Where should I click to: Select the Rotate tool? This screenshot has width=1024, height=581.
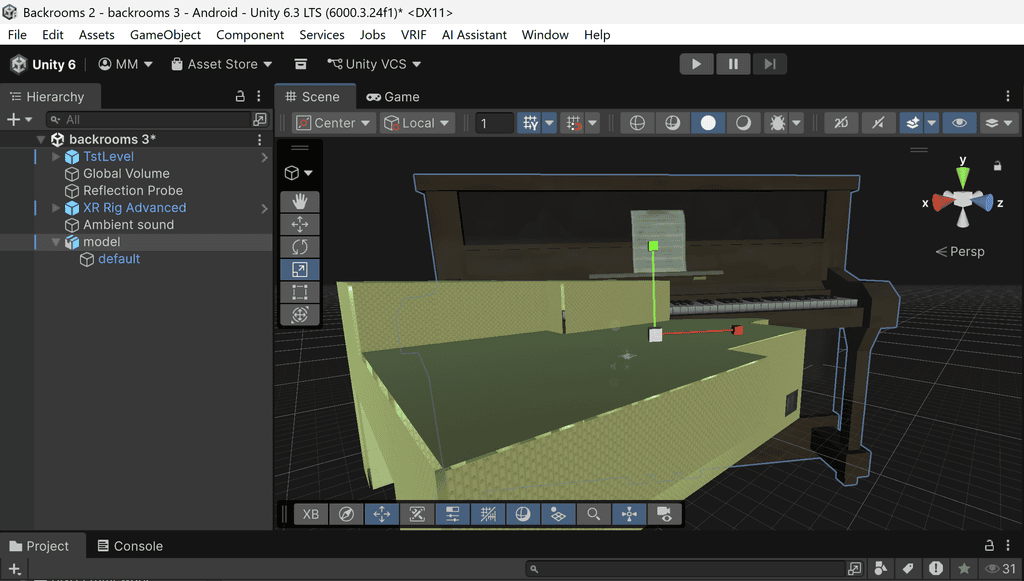(300, 247)
